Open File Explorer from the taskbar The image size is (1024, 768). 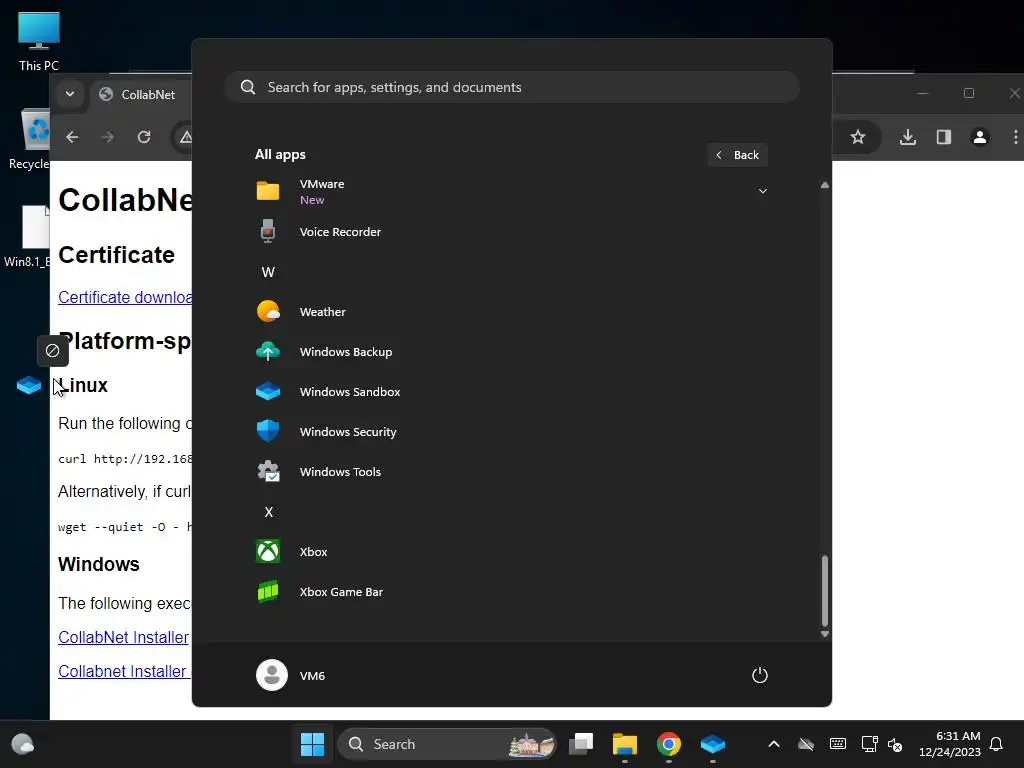625,744
